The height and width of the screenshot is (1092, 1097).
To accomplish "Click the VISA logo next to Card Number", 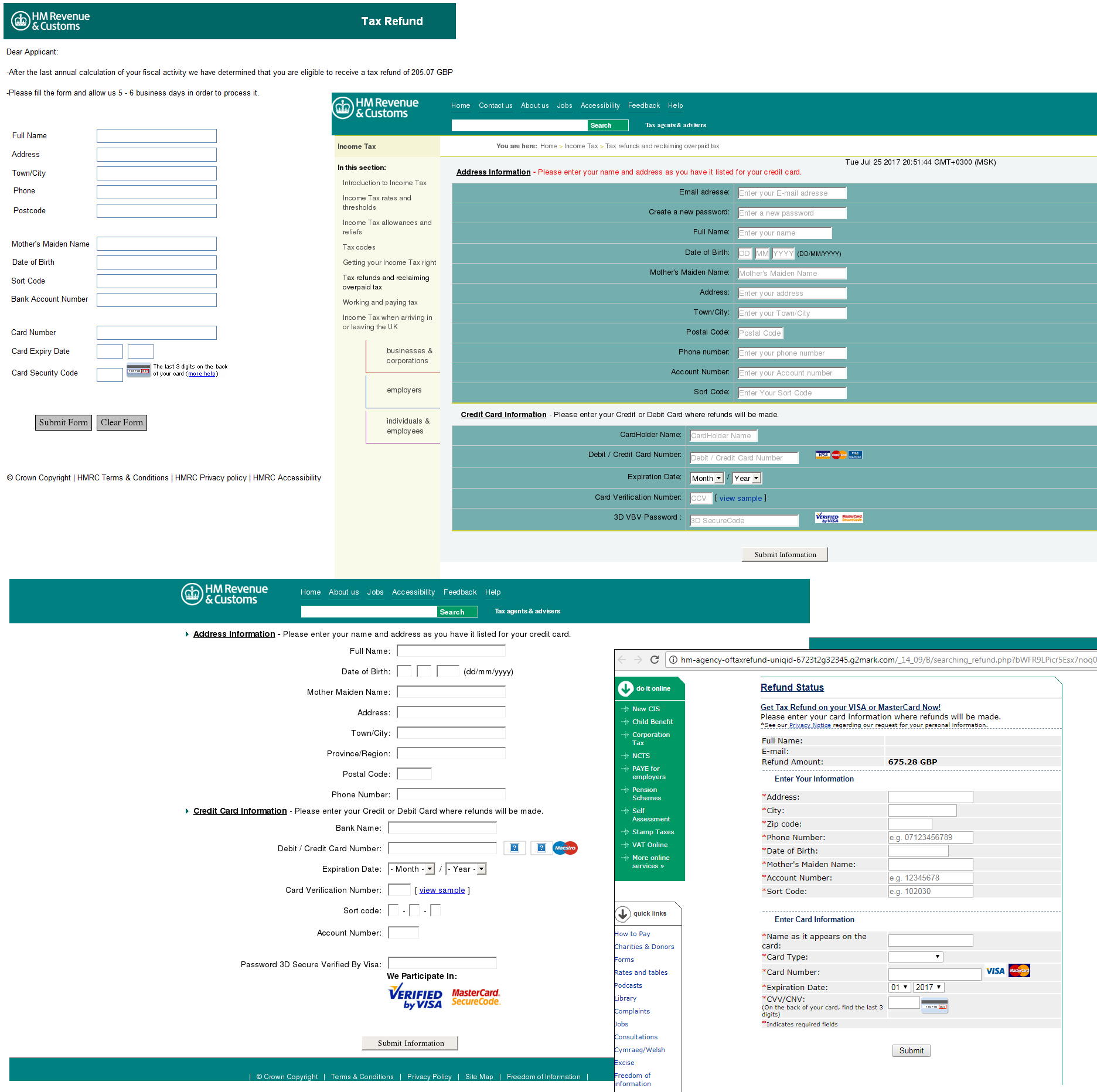I will pyautogui.click(x=995, y=971).
